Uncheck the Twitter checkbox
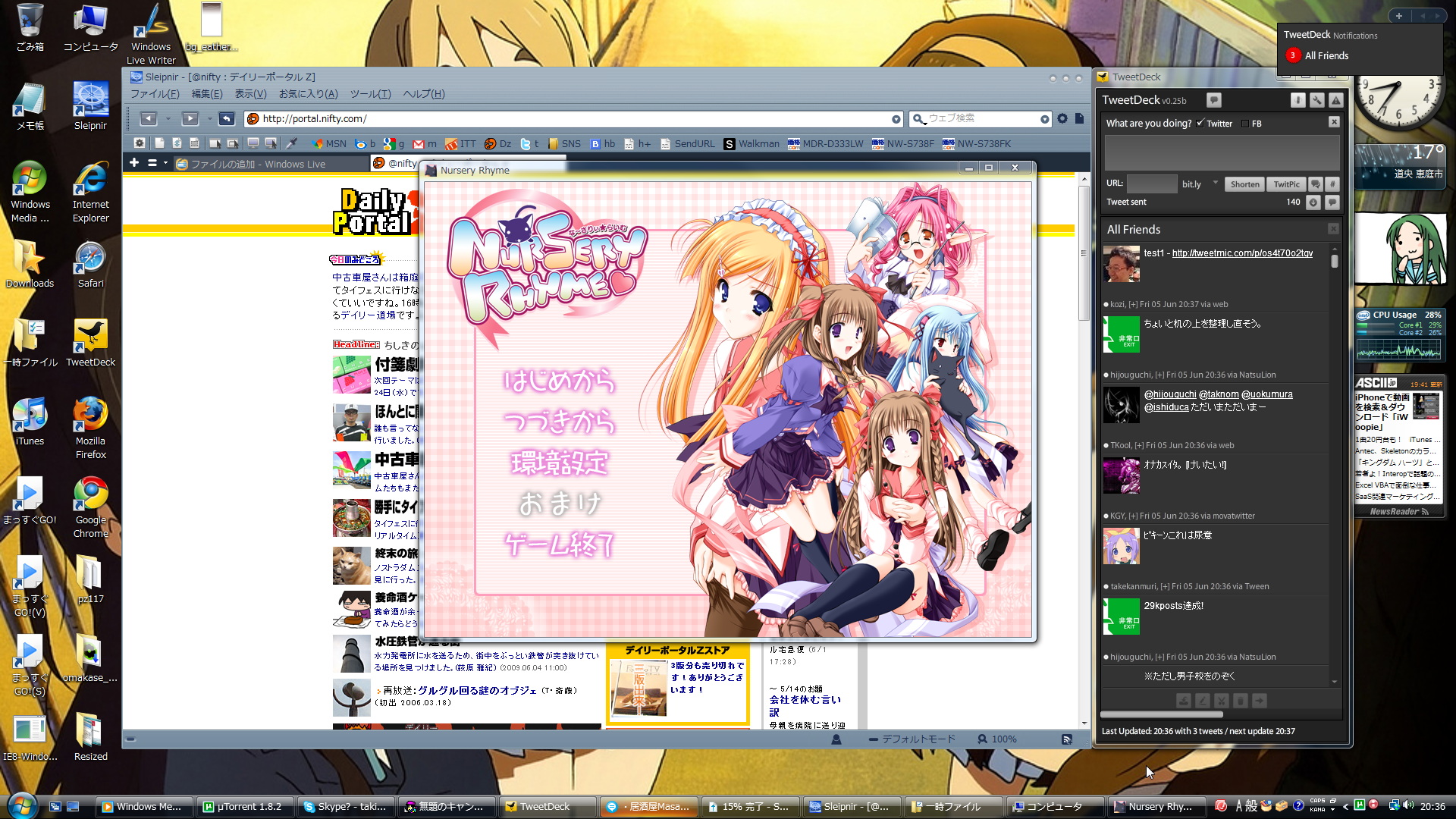The height and width of the screenshot is (819, 1456). pyautogui.click(x=1200, y=124)
